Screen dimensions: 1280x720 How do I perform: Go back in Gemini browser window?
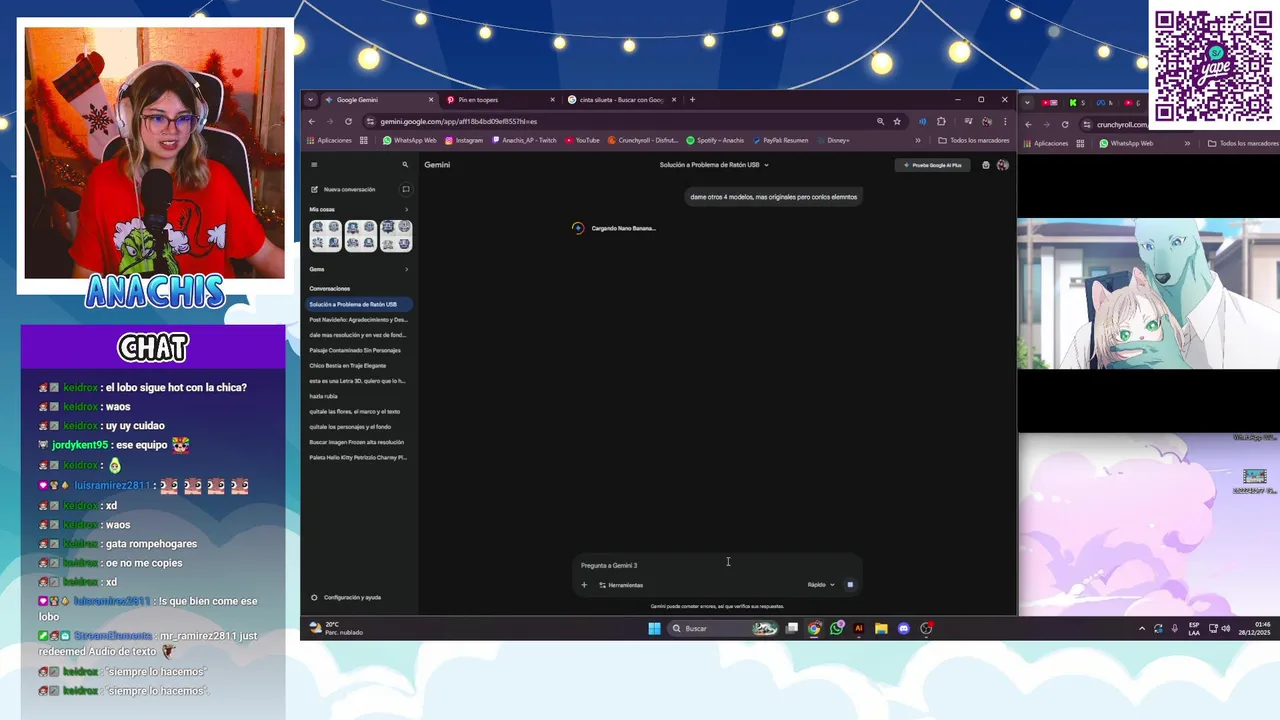click(312, 122)
